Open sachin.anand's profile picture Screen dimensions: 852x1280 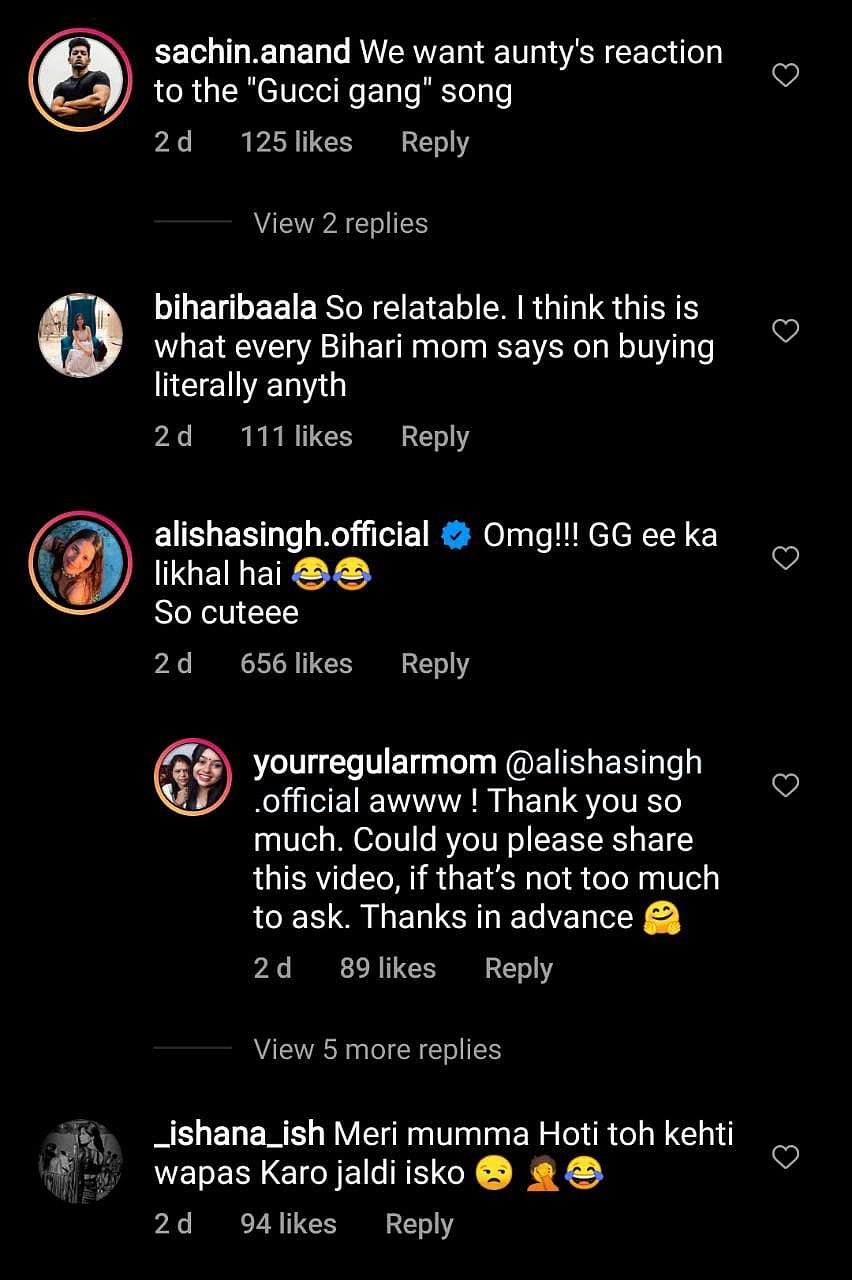[80, 78]
